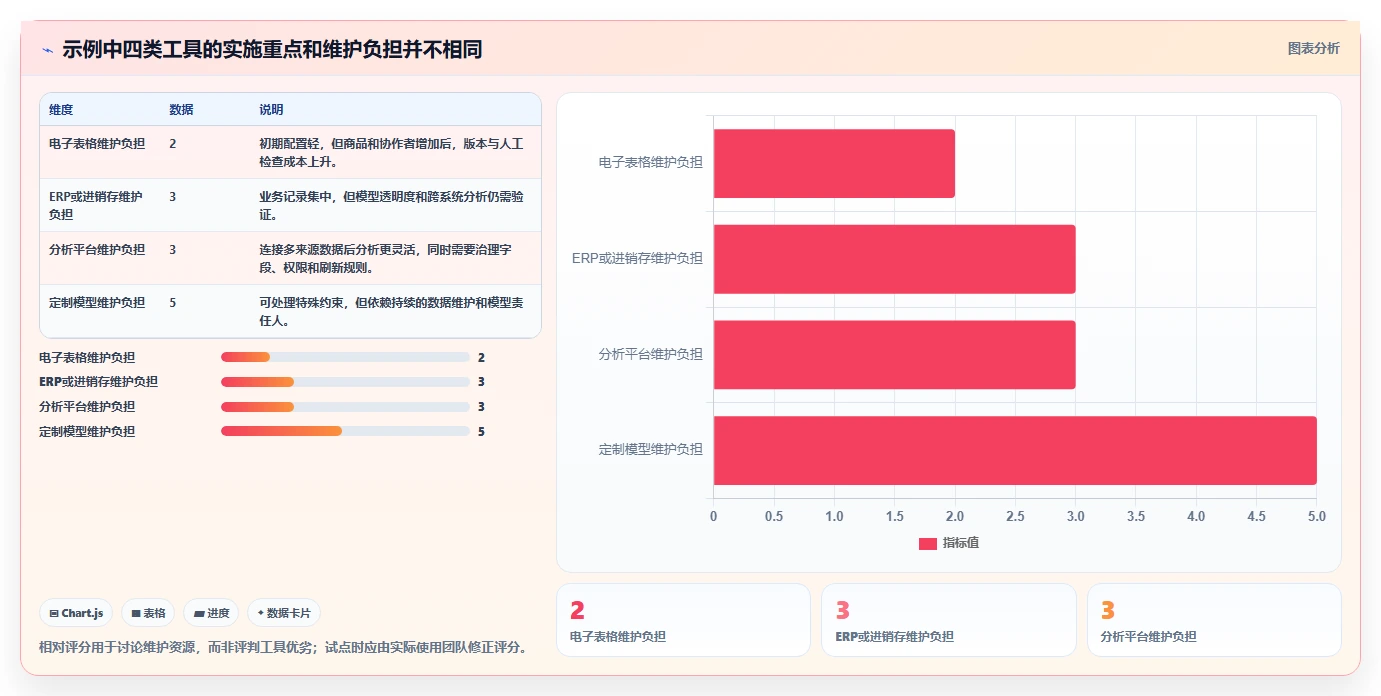1381x696 pixels.
Task: Click the 电子表格维护负担 progress bar
Action: coord(345,357)
